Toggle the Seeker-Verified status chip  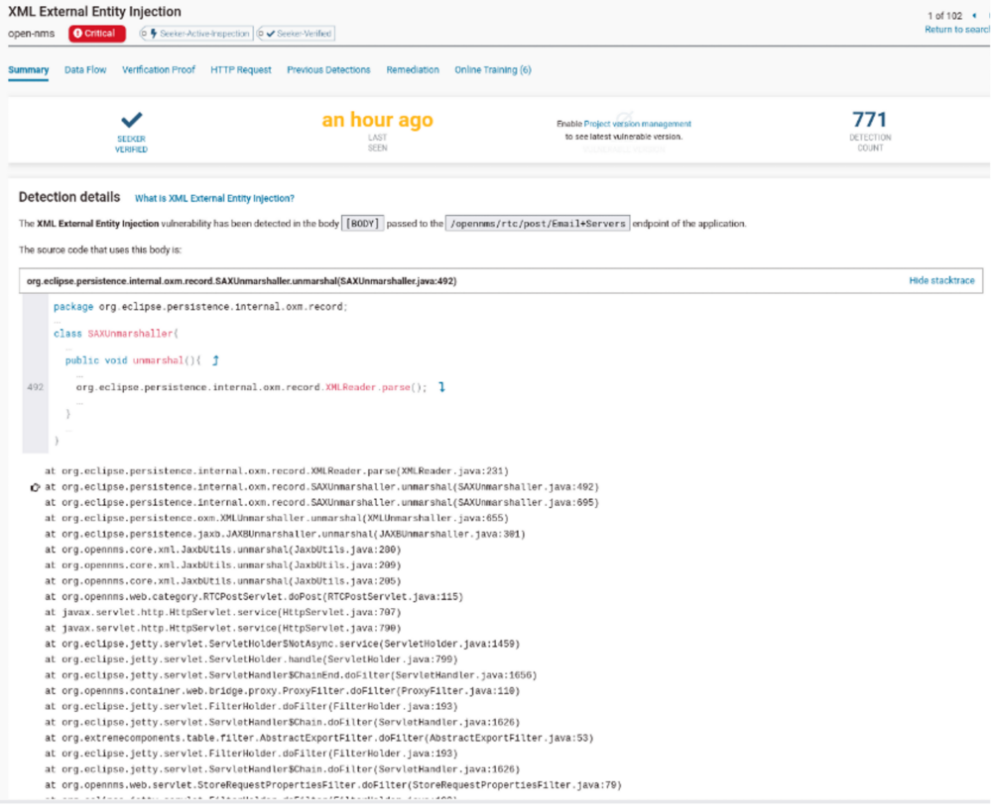294,33
